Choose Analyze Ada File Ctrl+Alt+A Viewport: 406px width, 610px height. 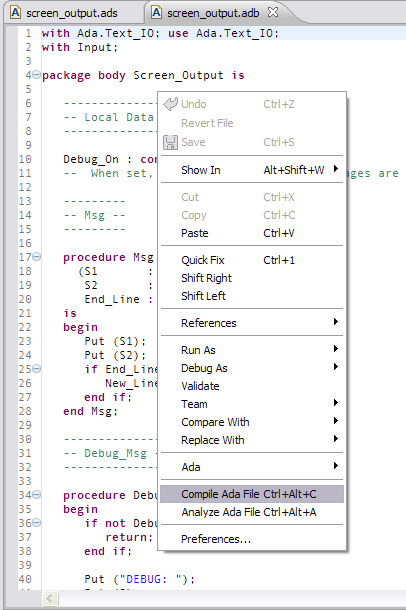click(x=252, y=512)
